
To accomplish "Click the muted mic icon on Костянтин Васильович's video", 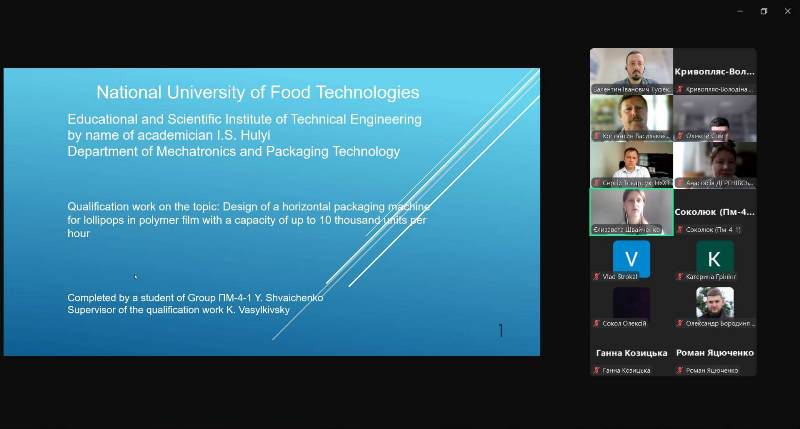I will (x=596, y=136).
